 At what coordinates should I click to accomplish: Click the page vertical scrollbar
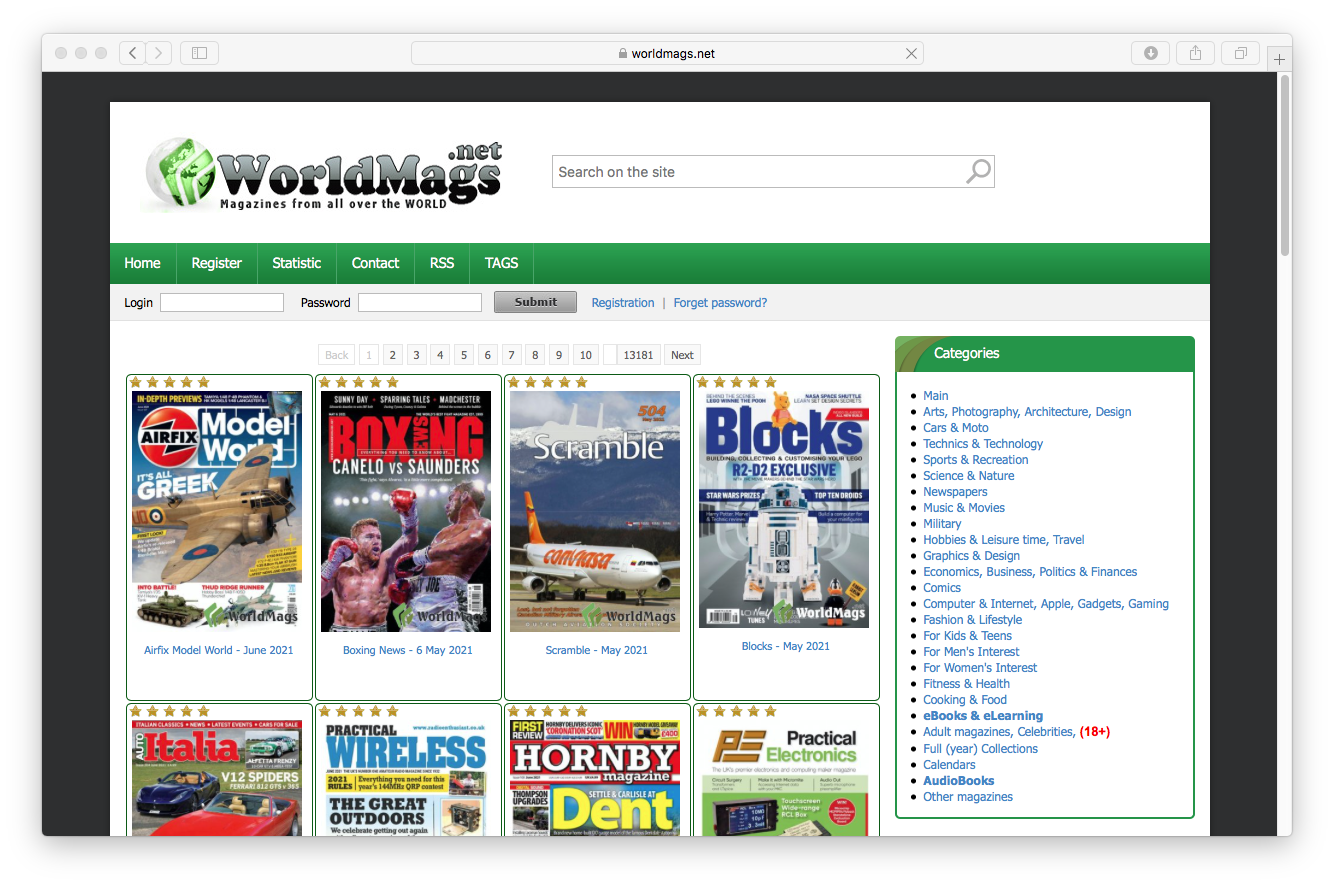click(x=1285, y=165)
